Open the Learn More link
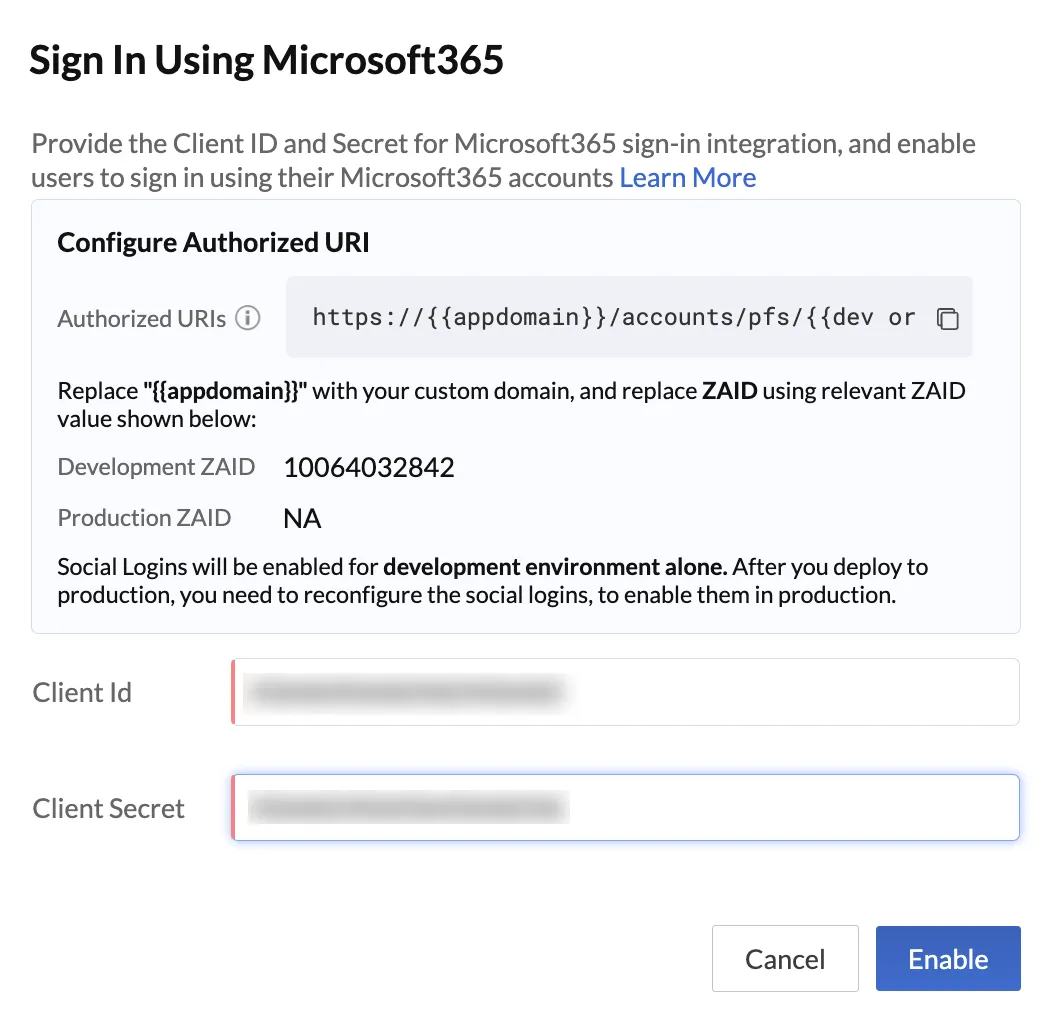 [688, 178]
